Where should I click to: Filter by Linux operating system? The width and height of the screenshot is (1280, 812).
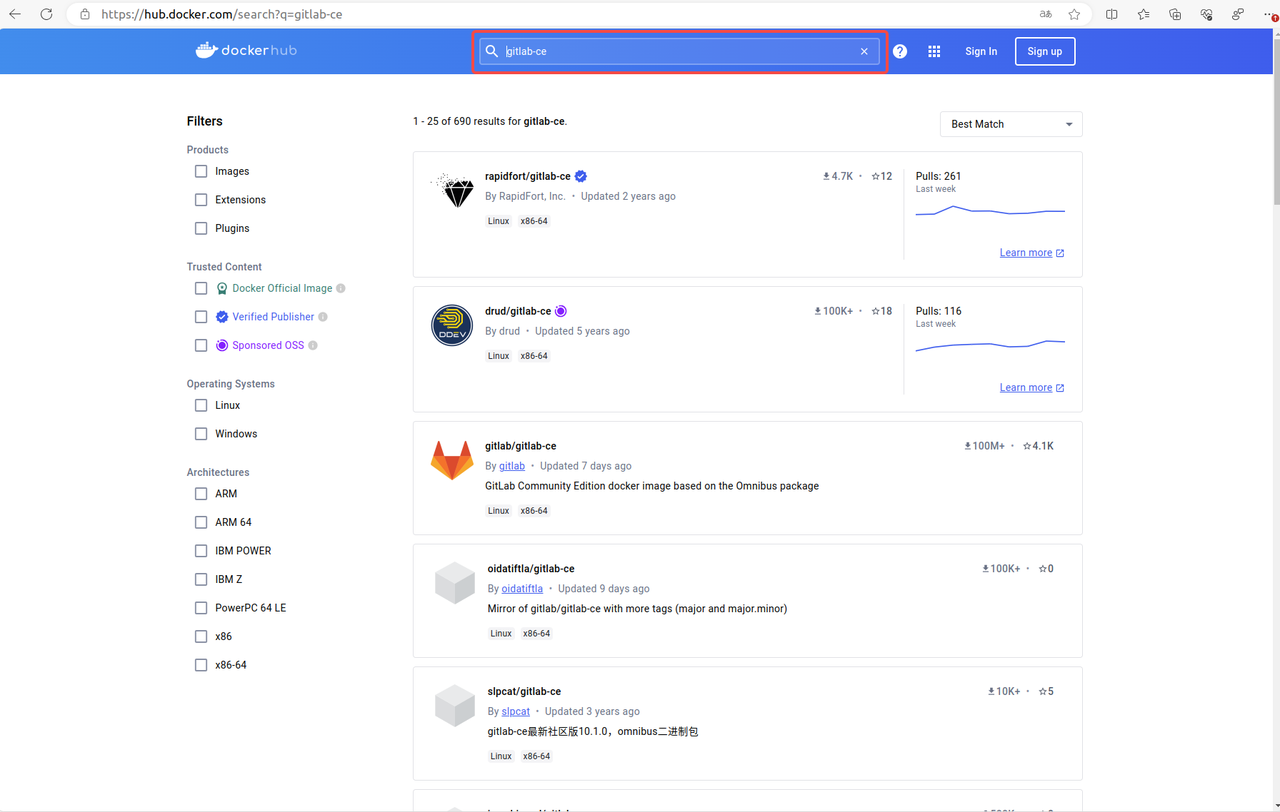[x=201, y=405]
